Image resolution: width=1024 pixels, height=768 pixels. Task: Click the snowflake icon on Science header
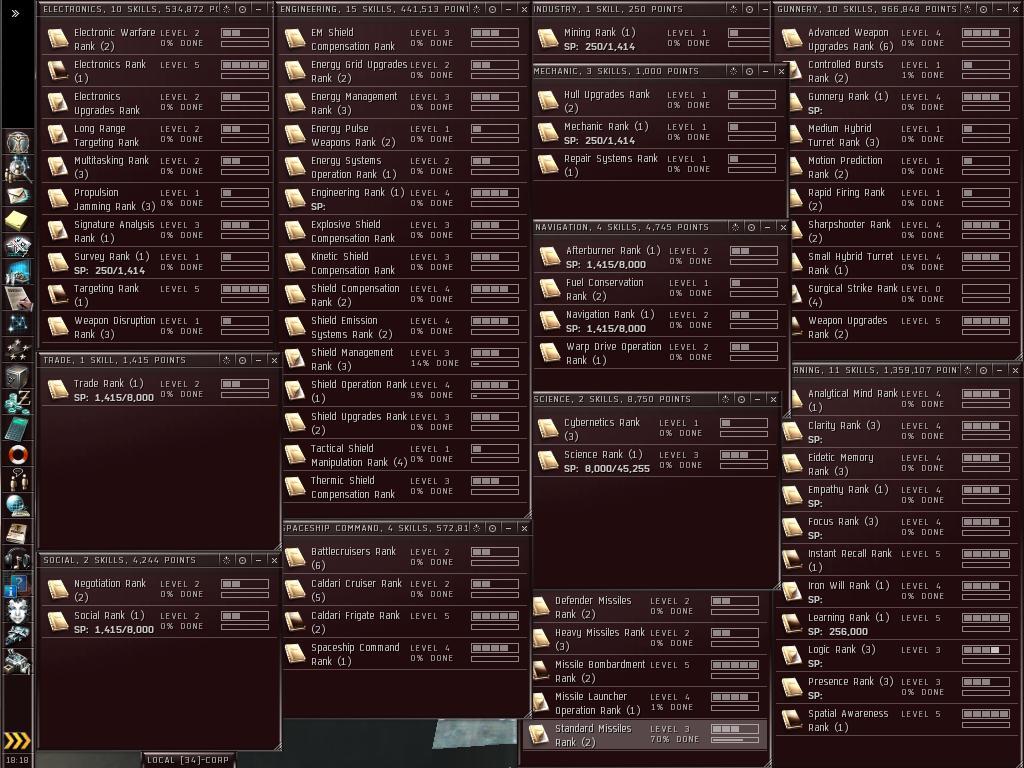click(726, 399)
